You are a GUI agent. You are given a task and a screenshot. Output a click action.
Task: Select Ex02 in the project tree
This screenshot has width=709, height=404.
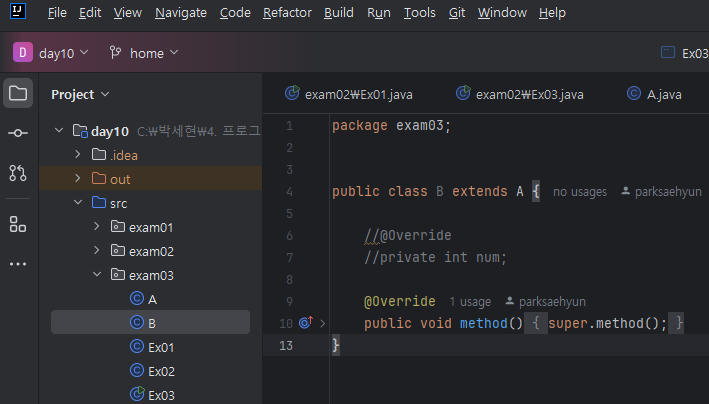150,371
